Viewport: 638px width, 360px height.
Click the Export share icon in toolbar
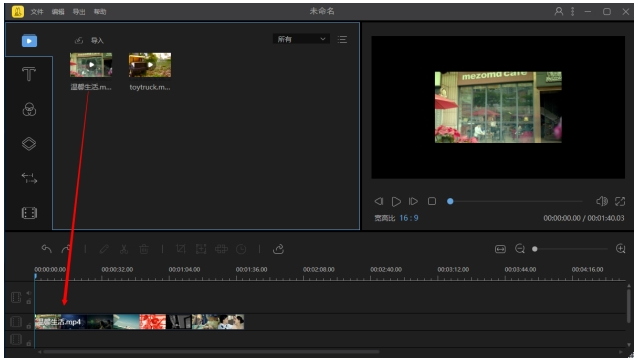pyautogui.click(x=278, y=249)
